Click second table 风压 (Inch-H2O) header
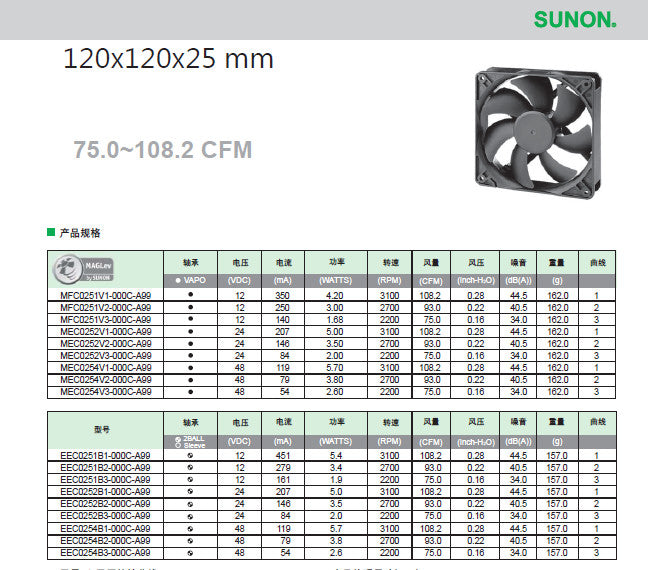 click(x=475, y=430)
